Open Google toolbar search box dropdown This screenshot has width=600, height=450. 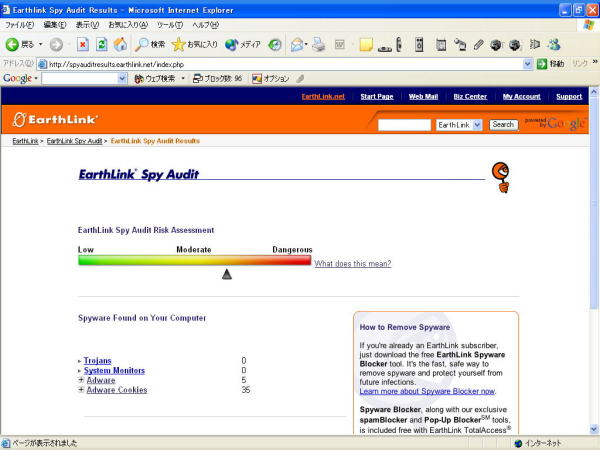click(122, 78)
